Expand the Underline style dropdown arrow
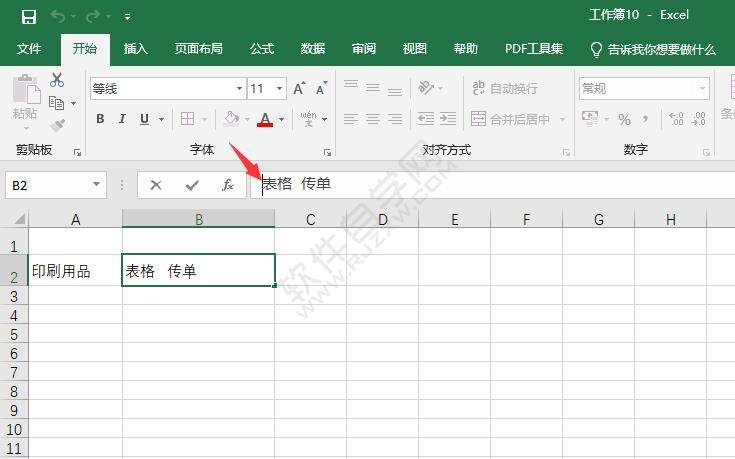The image size is (735, 459). (161, 120)
